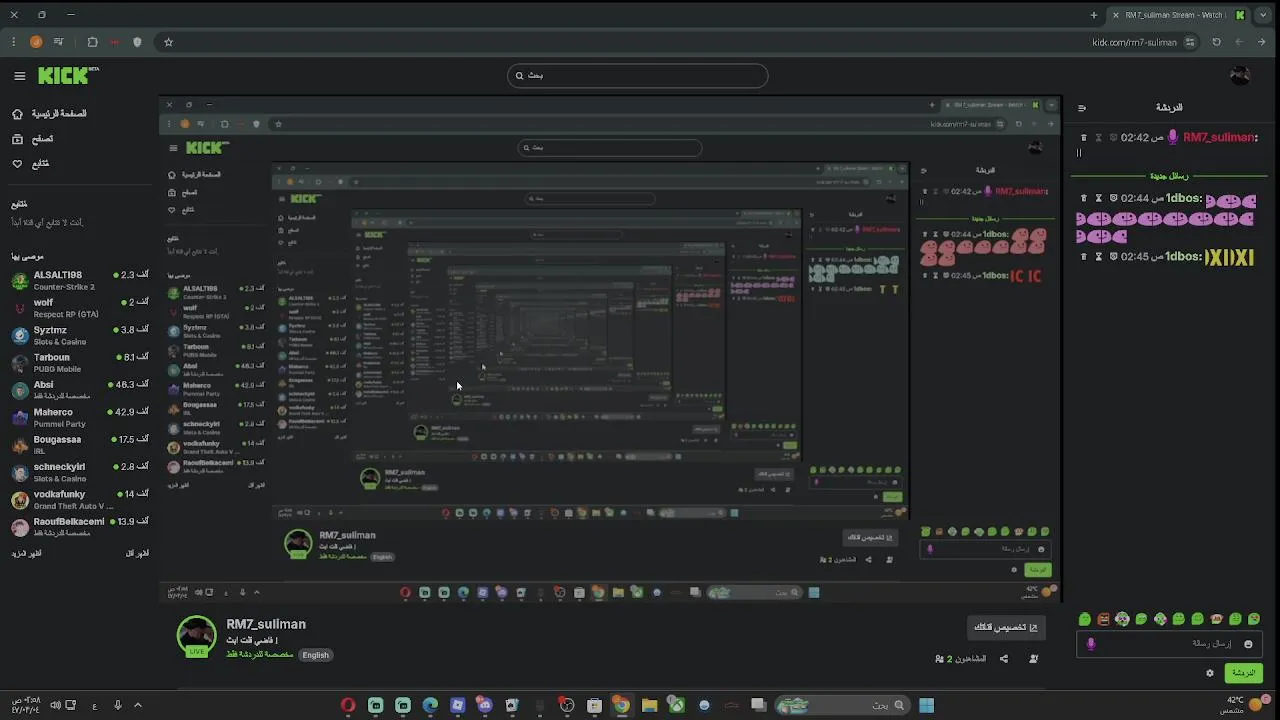Click the stream video player
Viewport: 1280px width, 720px height.
[610, 349]
